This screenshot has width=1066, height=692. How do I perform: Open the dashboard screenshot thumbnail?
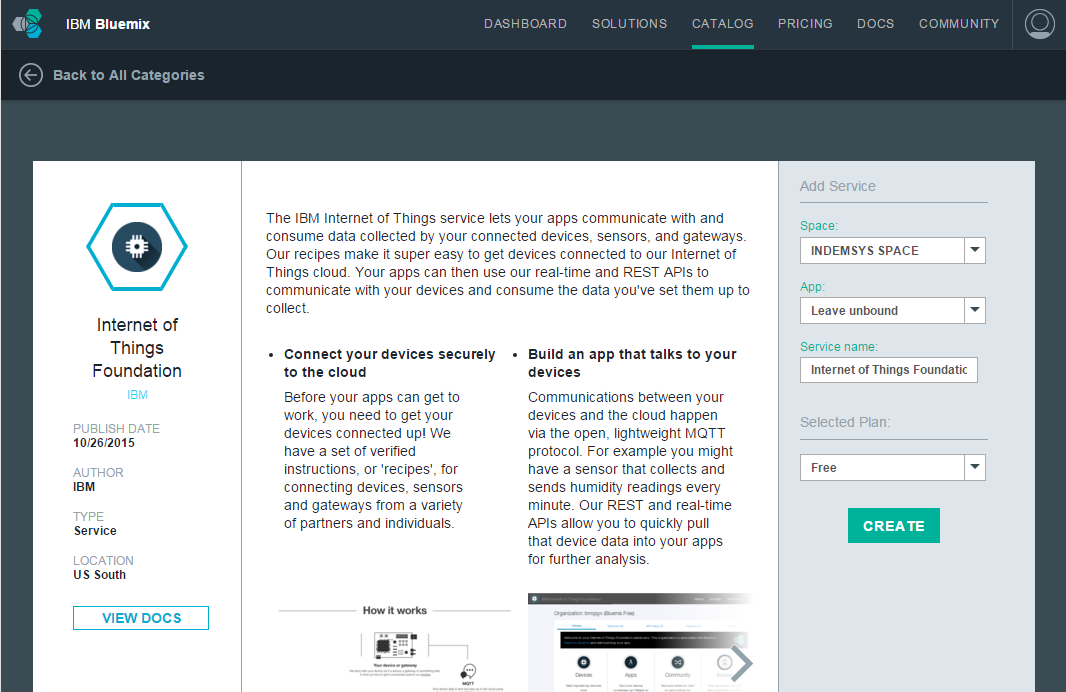pos(639,642)
